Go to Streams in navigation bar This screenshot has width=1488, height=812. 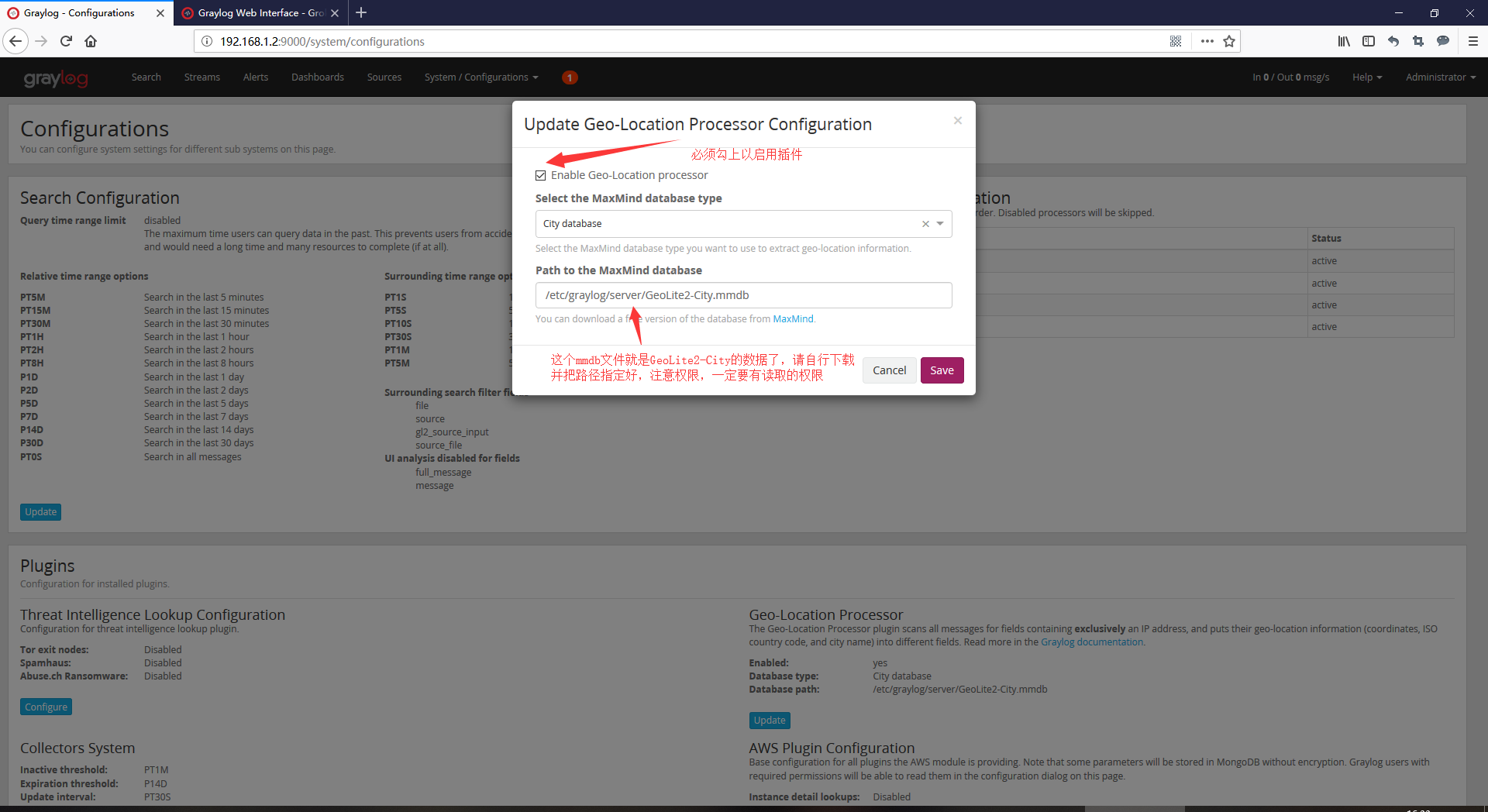tap(202, 77)
